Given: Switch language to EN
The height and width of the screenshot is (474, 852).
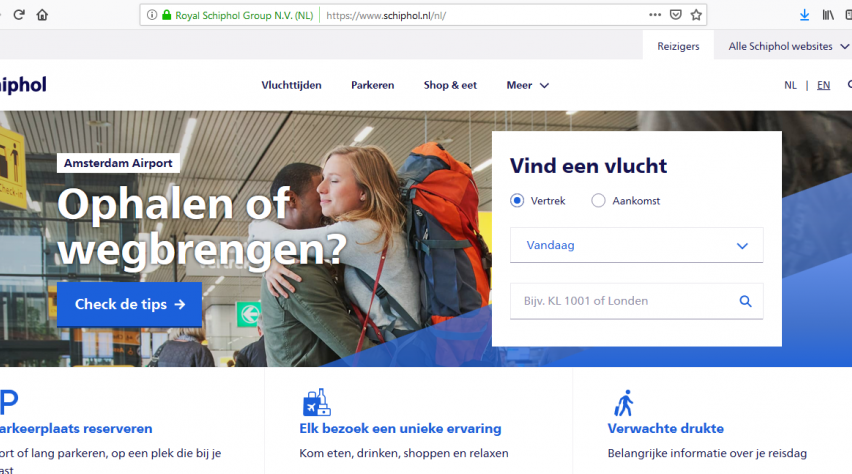Looking at the screenshot, I should [823, 86].
